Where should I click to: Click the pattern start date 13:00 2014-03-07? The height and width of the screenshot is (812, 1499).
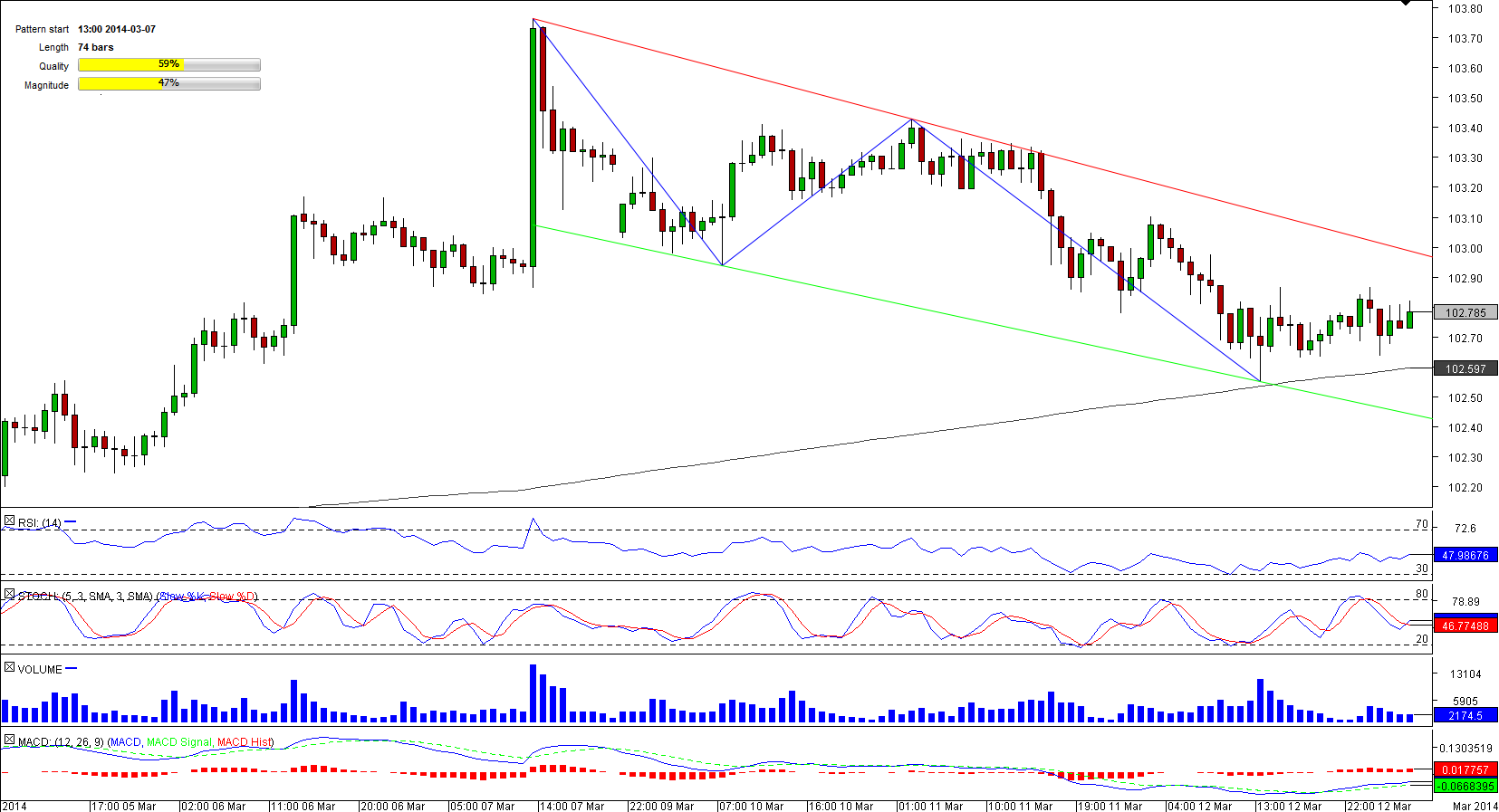tap(117, 29)
